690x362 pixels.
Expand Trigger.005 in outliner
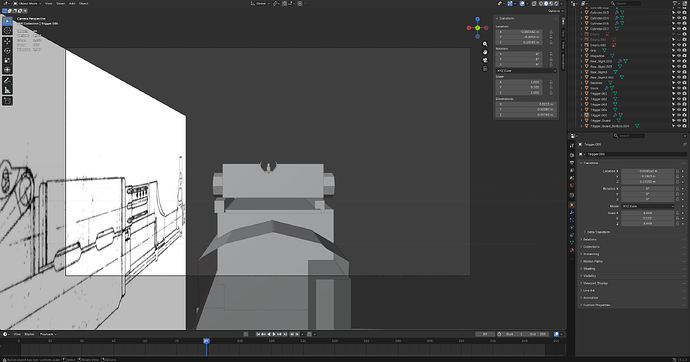coord(581,115)
